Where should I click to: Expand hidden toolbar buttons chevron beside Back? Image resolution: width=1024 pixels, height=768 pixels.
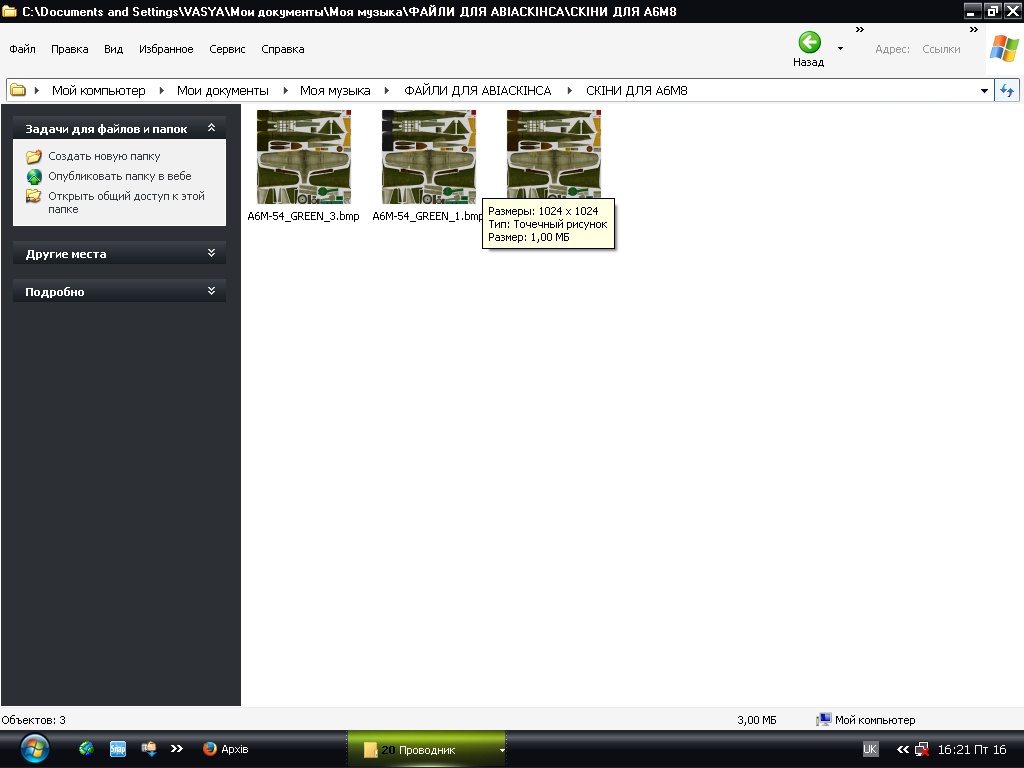coord(859,29)
